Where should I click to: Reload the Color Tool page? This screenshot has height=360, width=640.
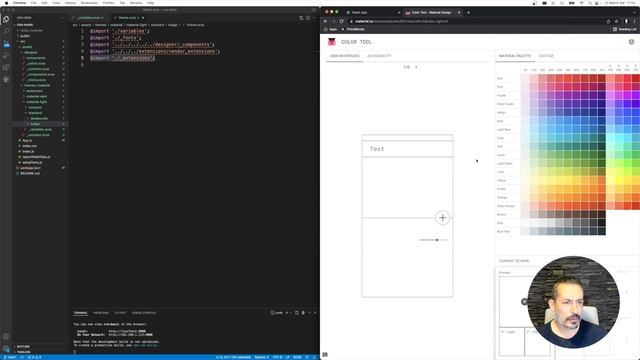pyautogui.click(x=341, y=21)
